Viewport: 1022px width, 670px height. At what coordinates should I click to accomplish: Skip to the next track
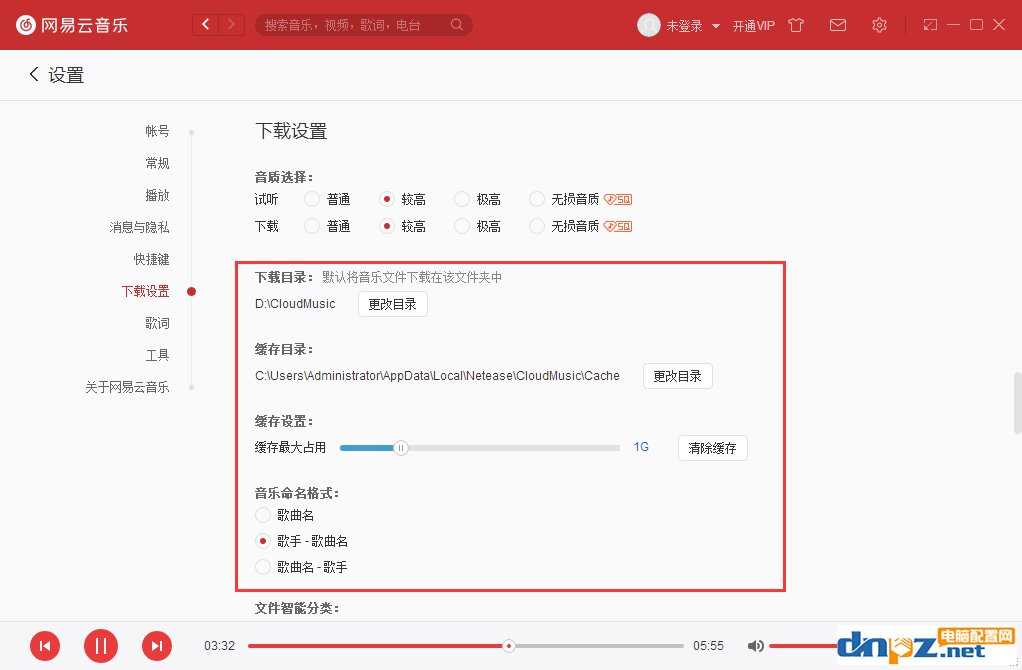coord(157,646)
